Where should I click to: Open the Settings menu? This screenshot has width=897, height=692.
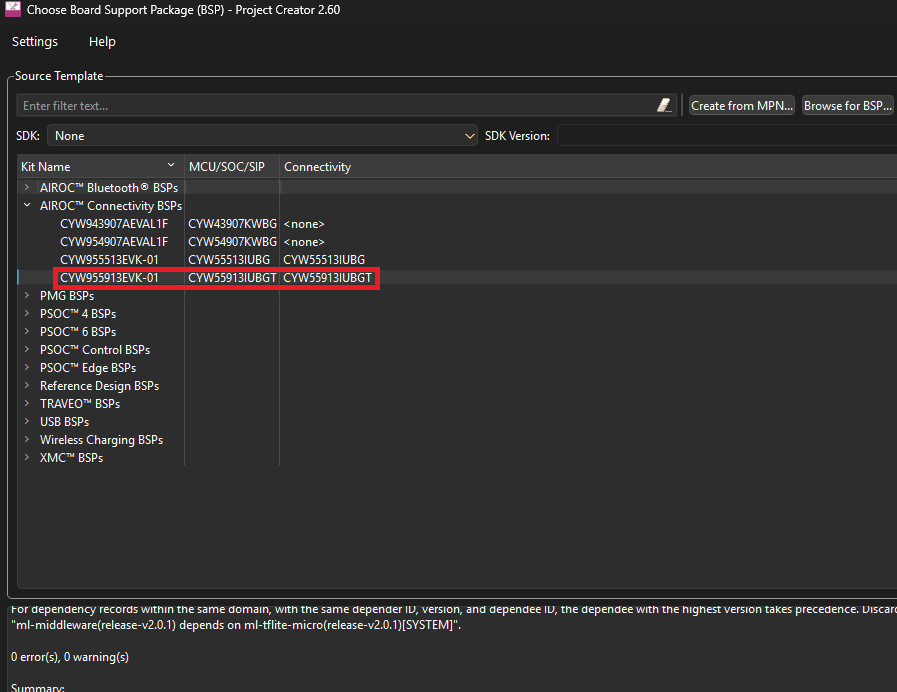pyautogui.click(x=35, y=42)
